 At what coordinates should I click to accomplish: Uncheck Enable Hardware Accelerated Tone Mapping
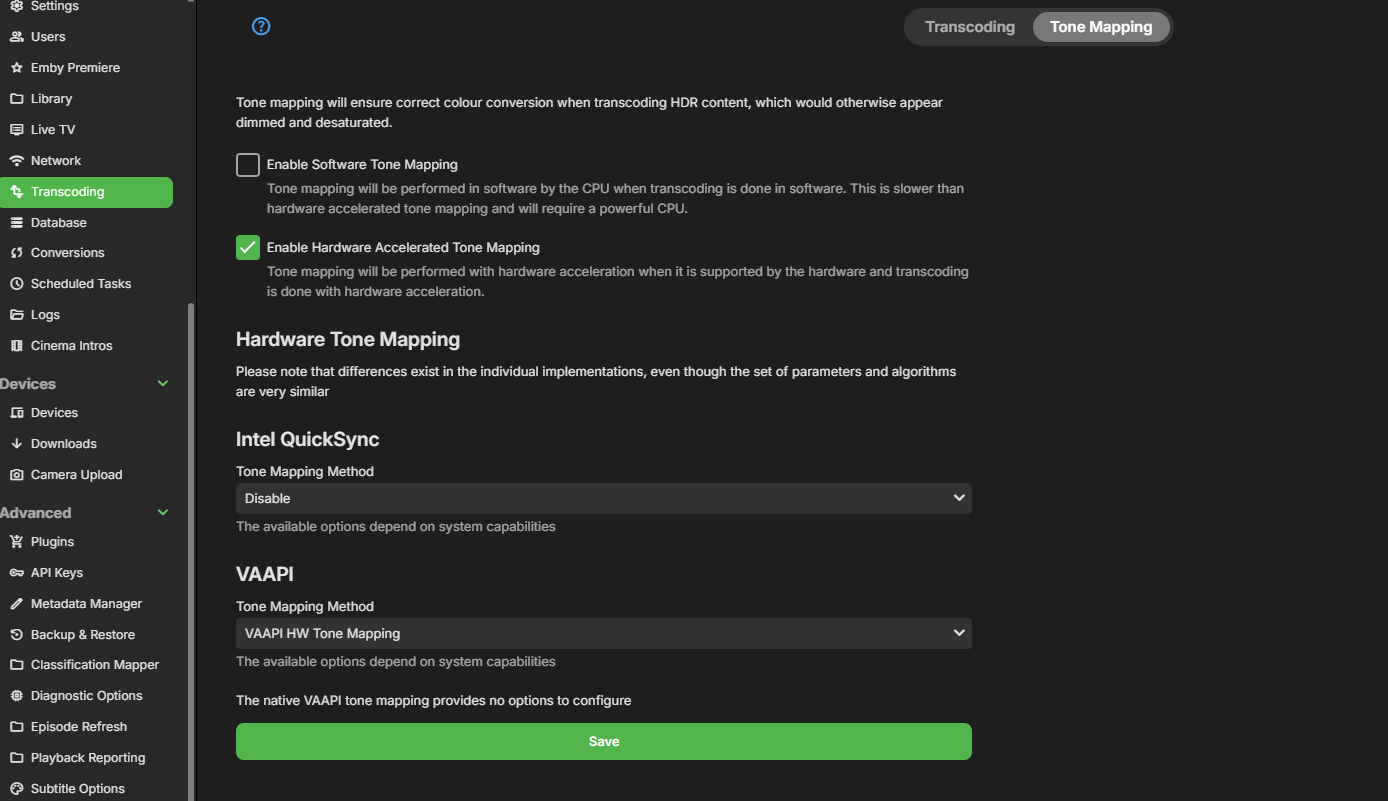tap(248, 248)
